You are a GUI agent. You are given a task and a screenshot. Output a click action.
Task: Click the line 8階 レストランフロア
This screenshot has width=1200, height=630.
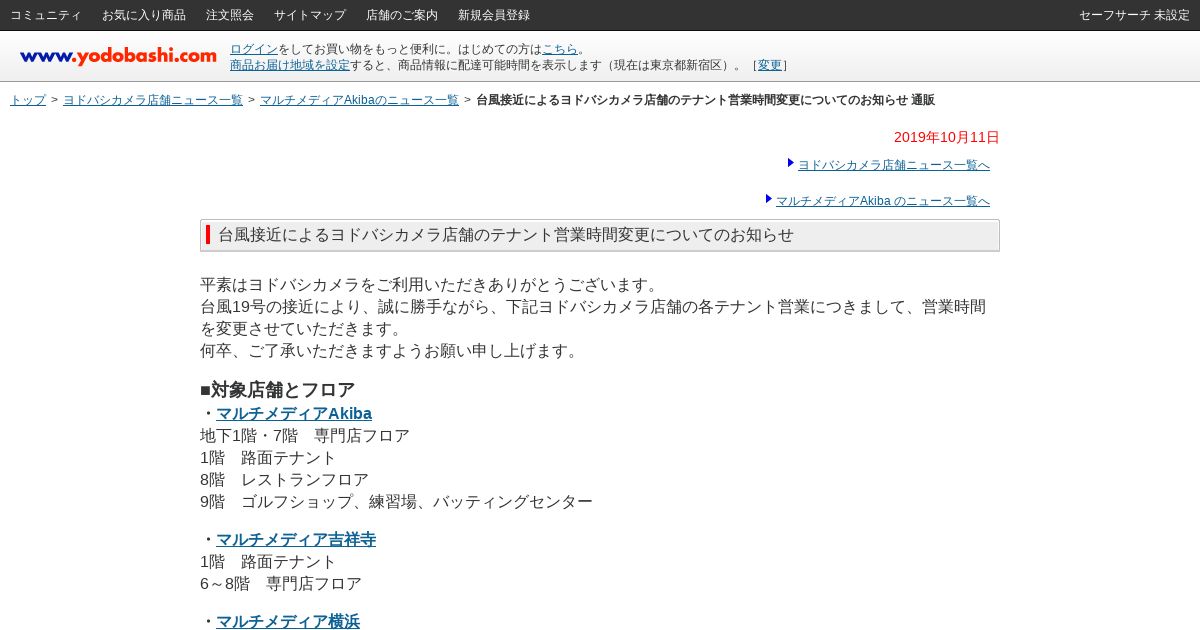click(x=284, y=480)
